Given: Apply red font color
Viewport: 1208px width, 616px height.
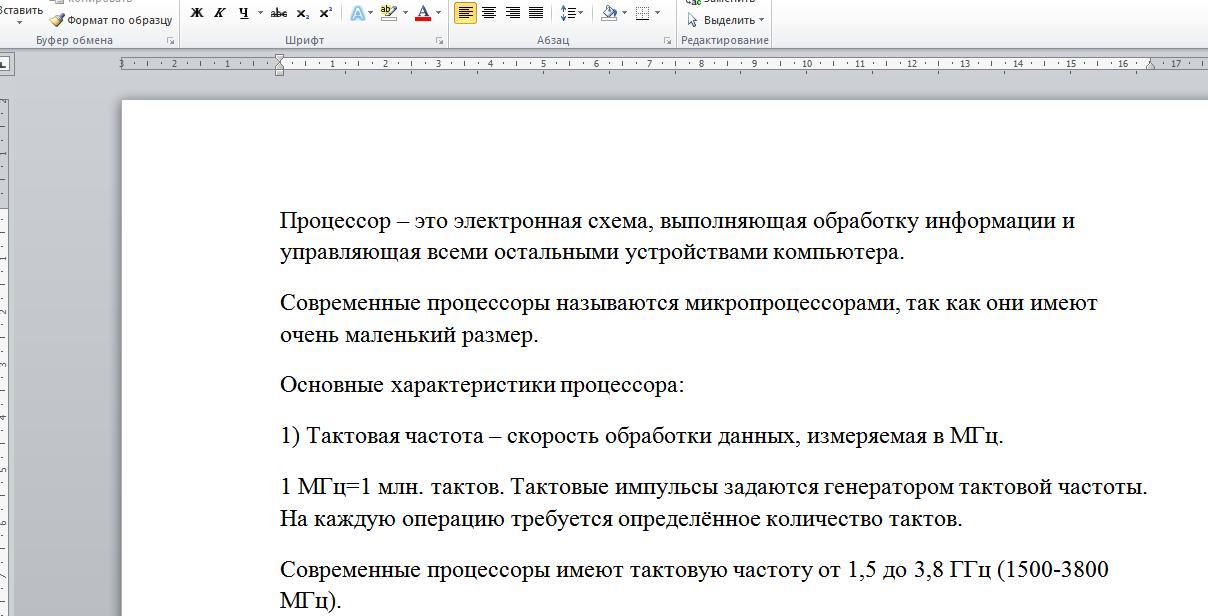Looking at the screenshot, I should coord(423,13).
